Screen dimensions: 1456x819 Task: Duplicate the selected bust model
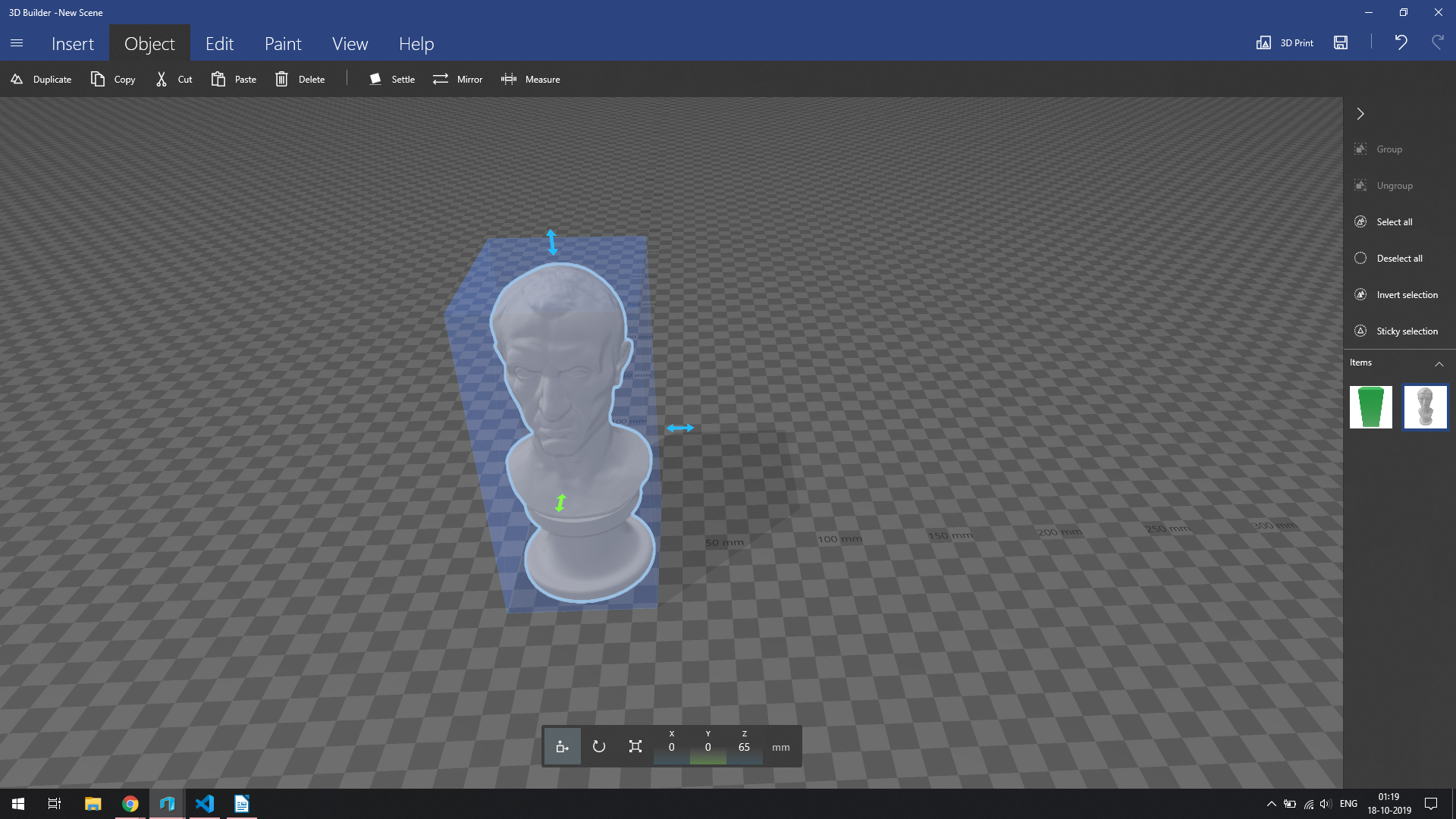click(x=41, y=79)
